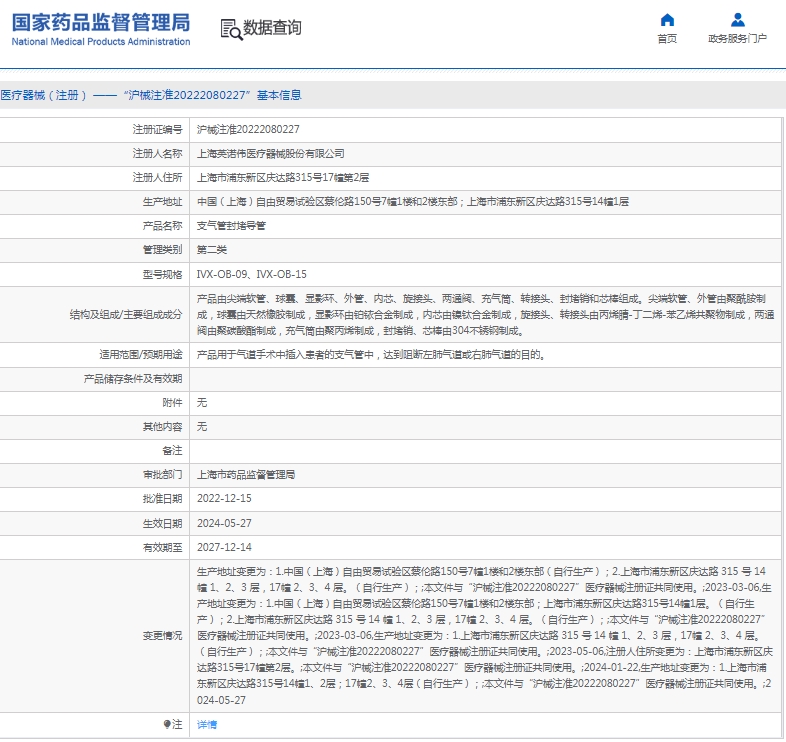Open the 详情 details link
This screenshot has width=786, height=742.
207,724
